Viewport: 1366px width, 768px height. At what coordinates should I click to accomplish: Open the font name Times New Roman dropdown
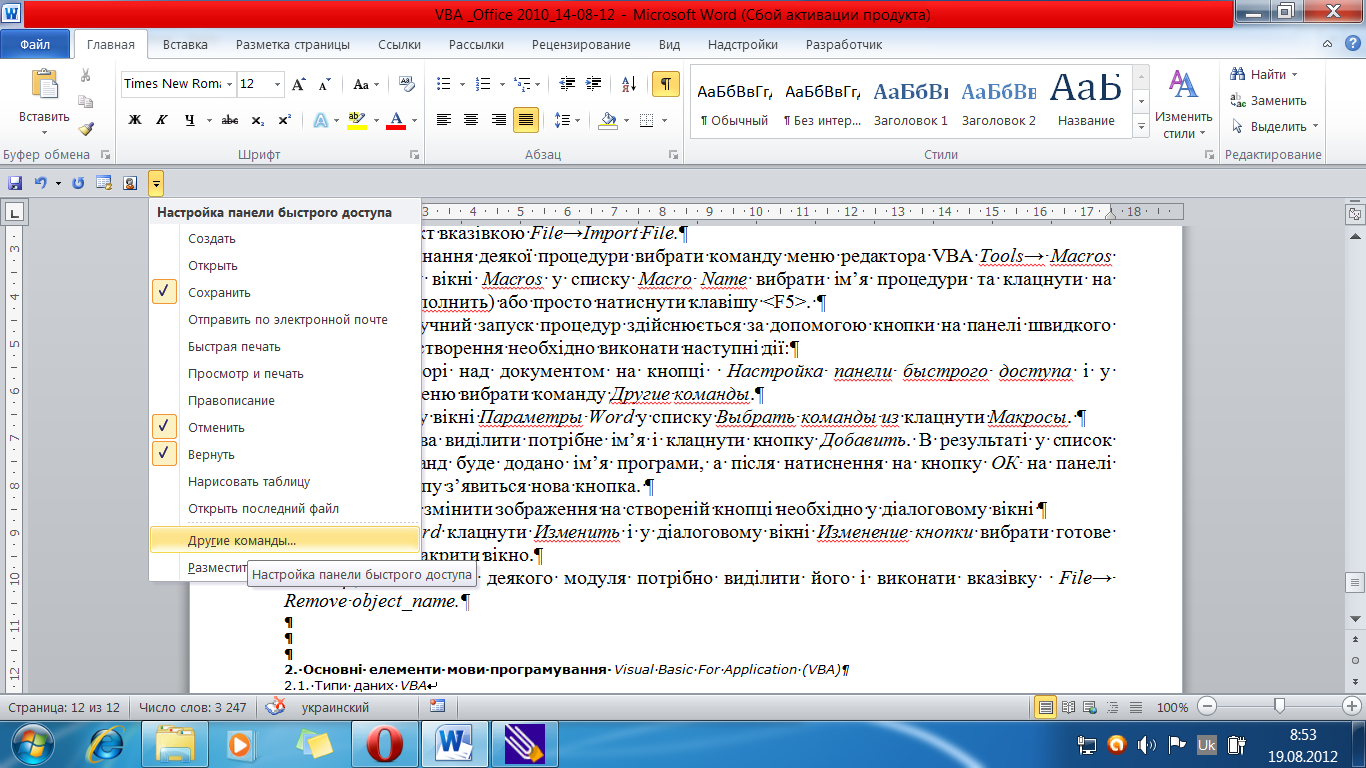228,85
